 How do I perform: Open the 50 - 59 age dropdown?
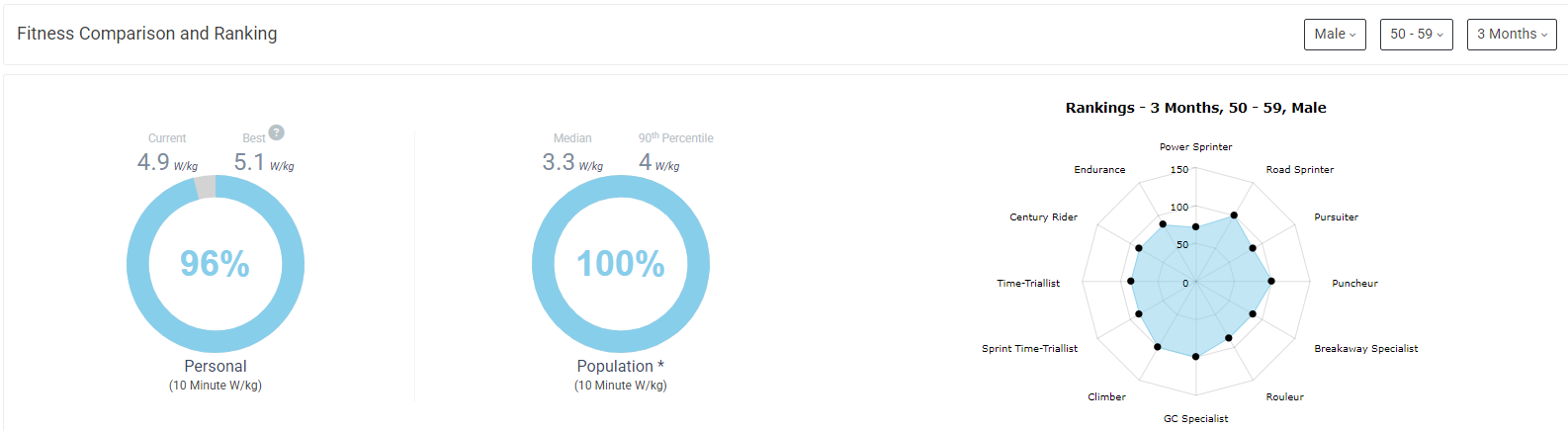[1416, 35]
